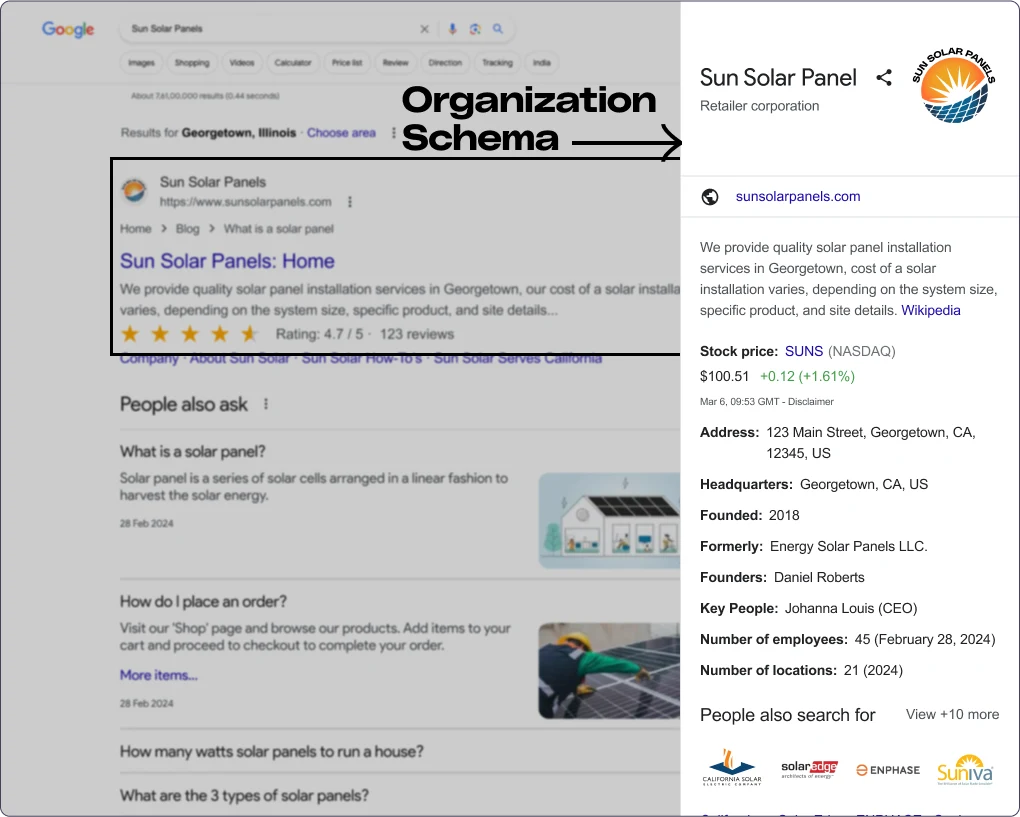This screenshot has height=817, width=1020.
Task: Clear the search query with the X
Action: coord(424,29)
